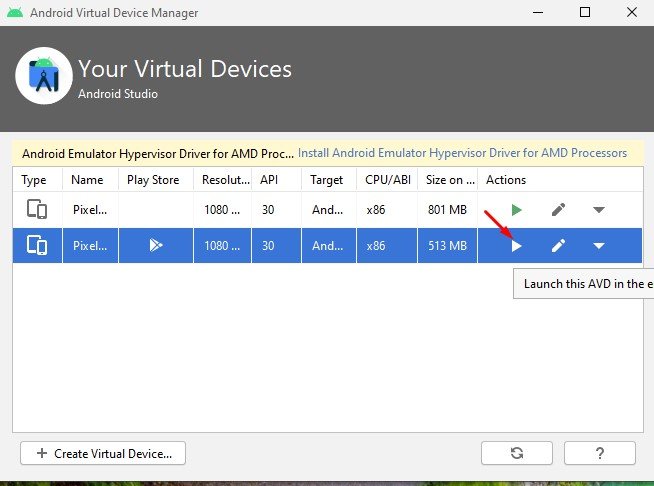Minimize the AVD Manager window
Viewport: 654px width, 486px height.
[538, 13]
